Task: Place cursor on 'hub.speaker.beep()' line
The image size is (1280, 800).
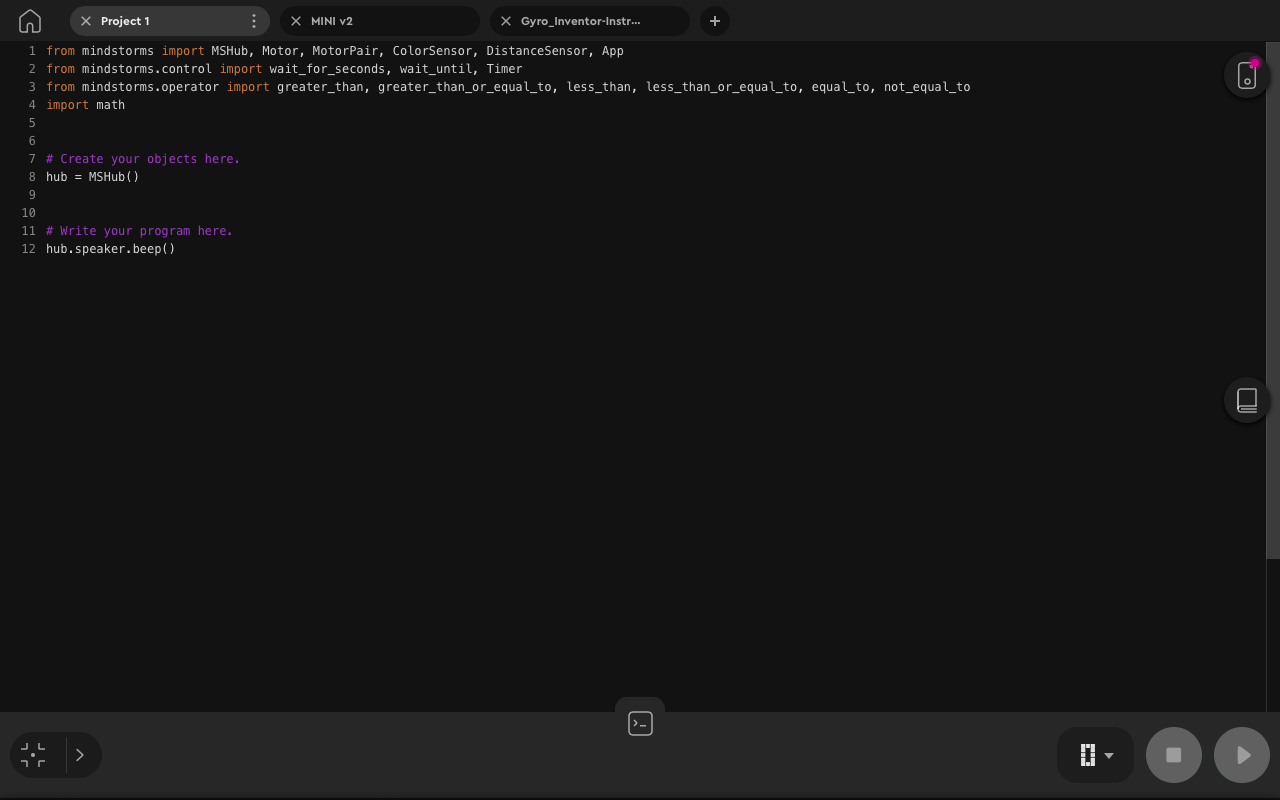Action: pyautogui.click(x=110, y=249)
